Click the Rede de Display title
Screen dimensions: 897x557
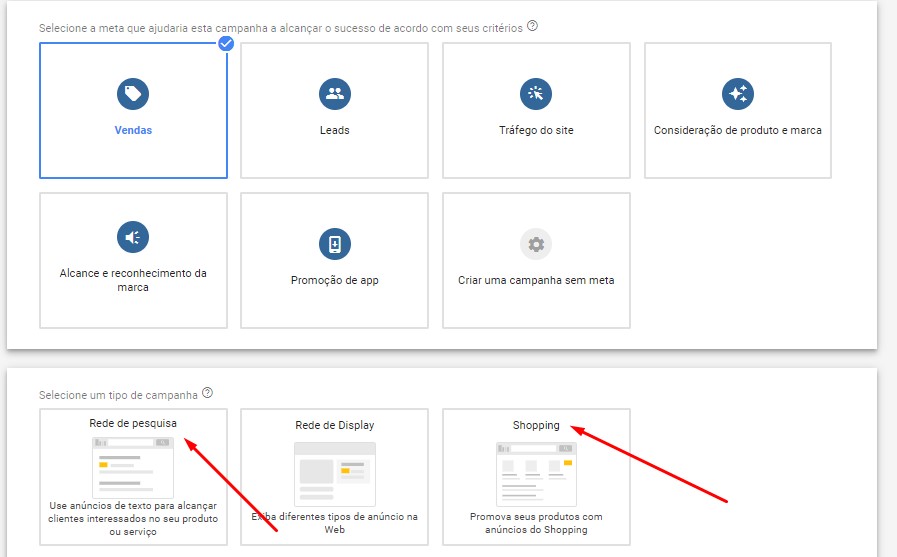pyautogui.click(x=335, y=425)
